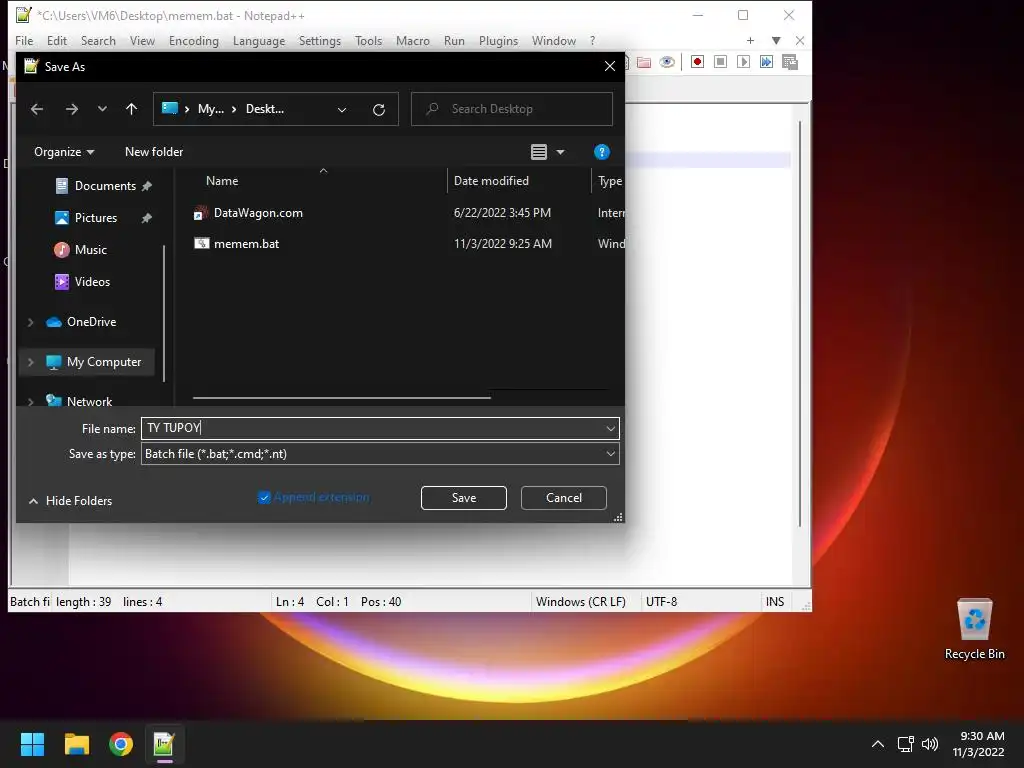Open the Save as type combo box
1024x768 pixels.
pyautogui.click(x=380, y=454)
